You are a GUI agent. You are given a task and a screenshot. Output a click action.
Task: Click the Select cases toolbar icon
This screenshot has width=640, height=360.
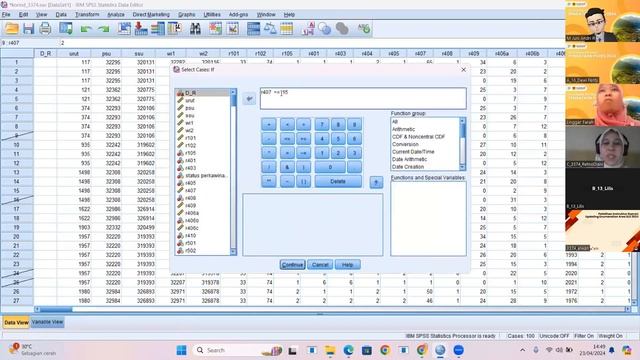(287, 29)
